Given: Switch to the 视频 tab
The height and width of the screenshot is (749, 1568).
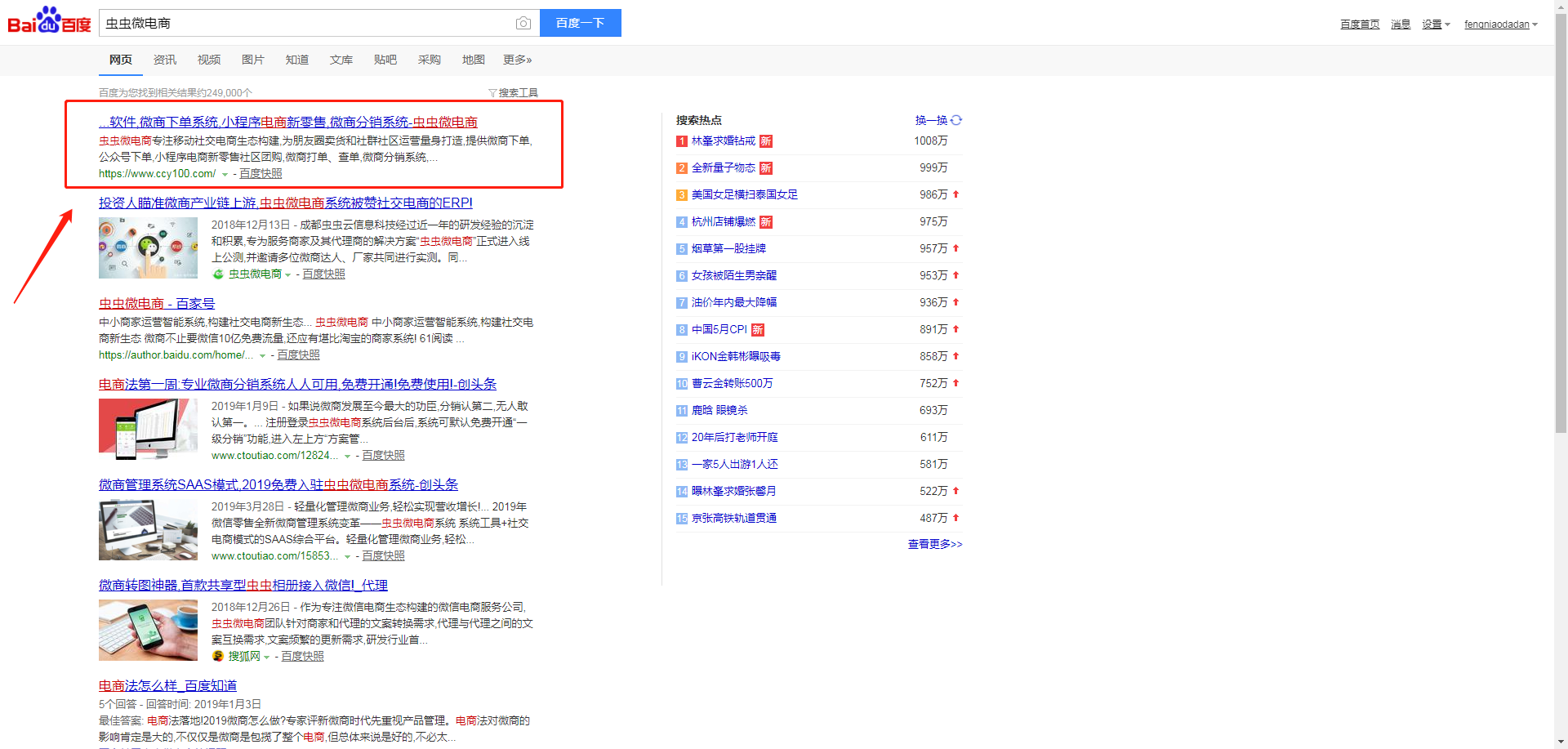Looking at the screenshot, I should [x=208, y=60].
